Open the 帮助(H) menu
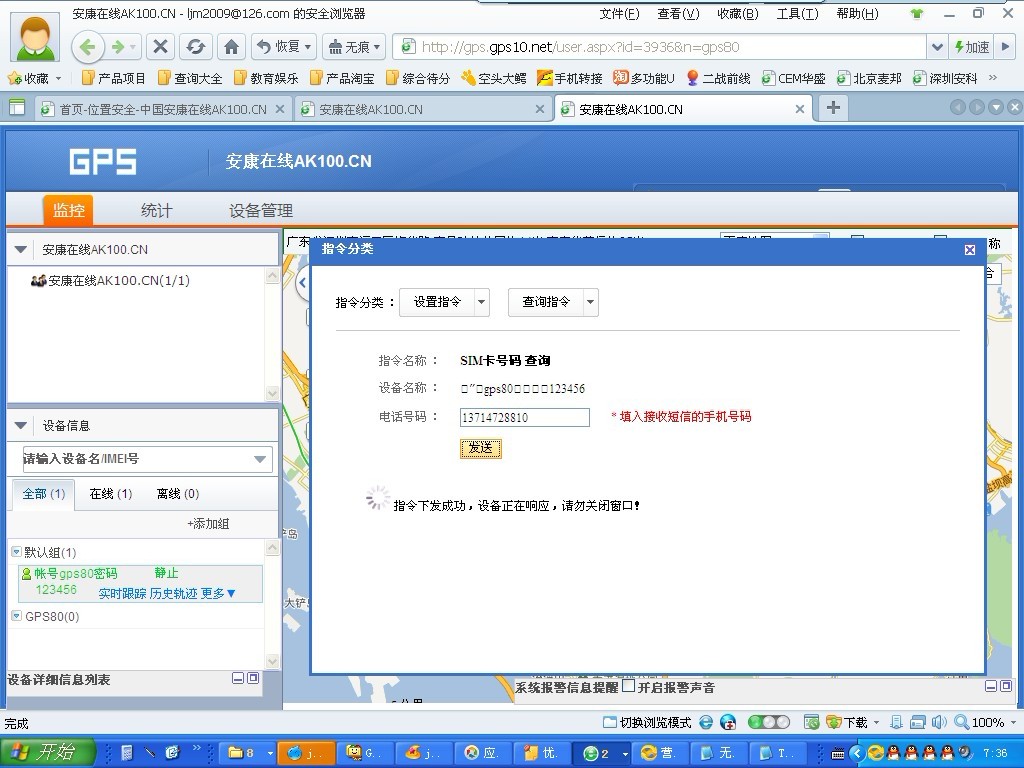Image resolution: width=1024 pixels, height=768 pixels. click(857, 14)
